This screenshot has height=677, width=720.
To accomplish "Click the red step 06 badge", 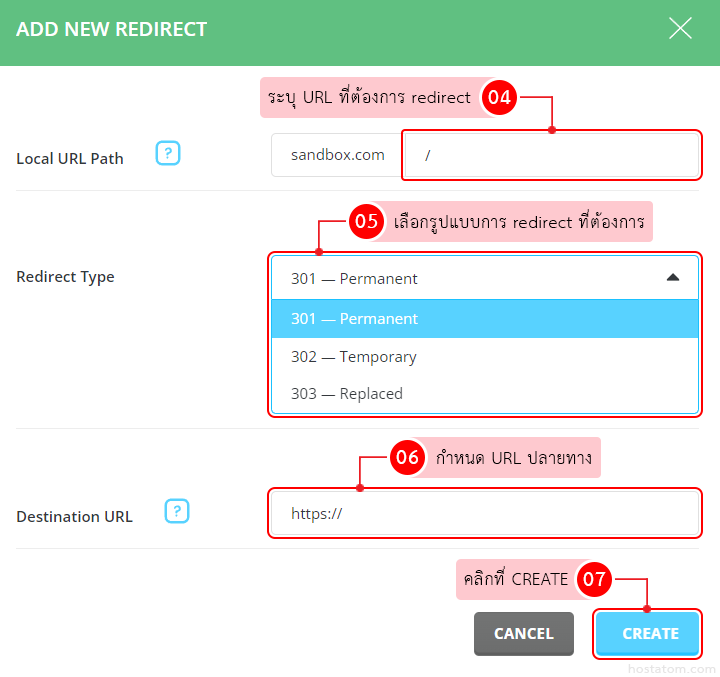I will [407, 458].
